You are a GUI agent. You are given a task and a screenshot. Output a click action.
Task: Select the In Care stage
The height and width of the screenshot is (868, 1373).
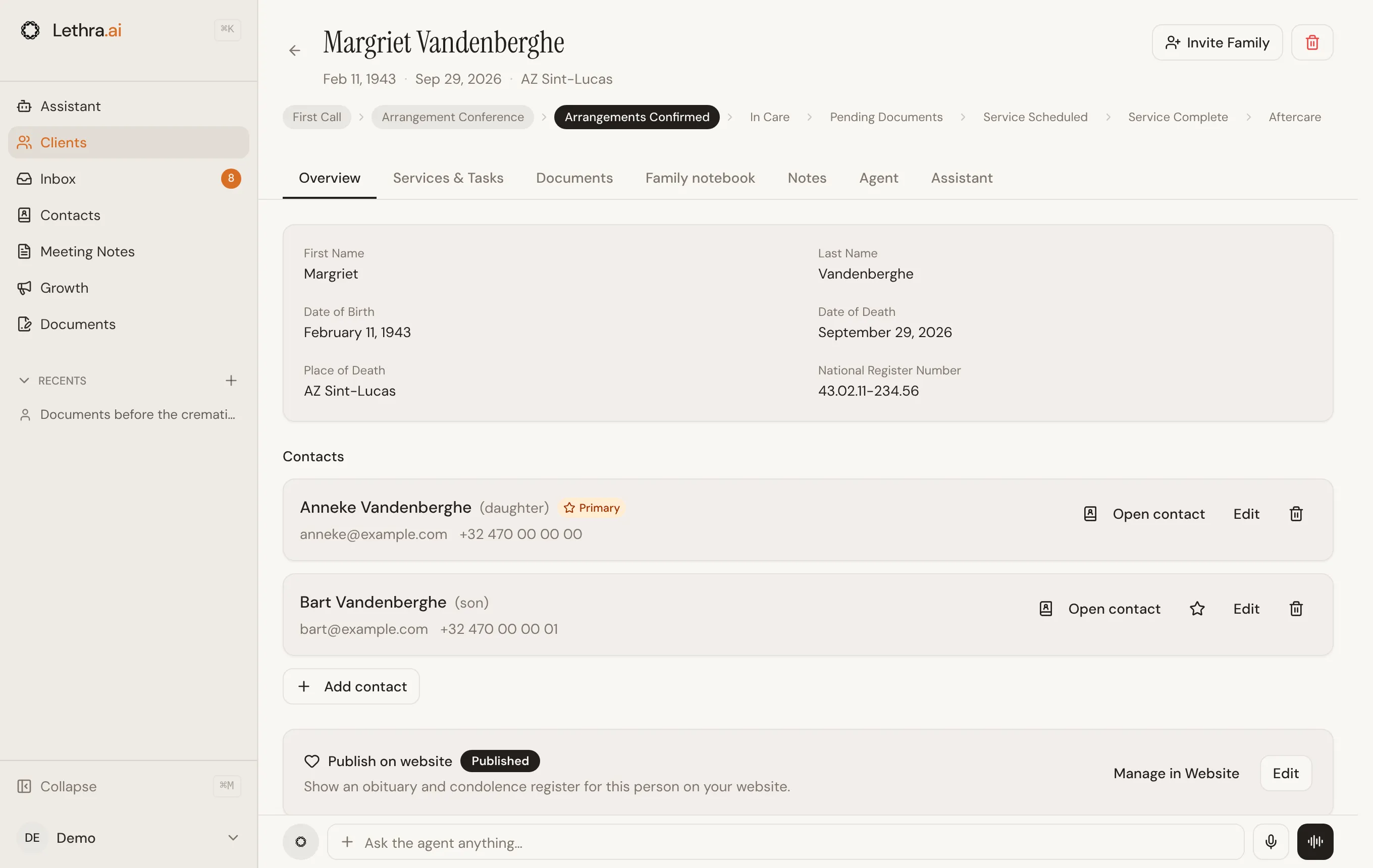(770, 117)
